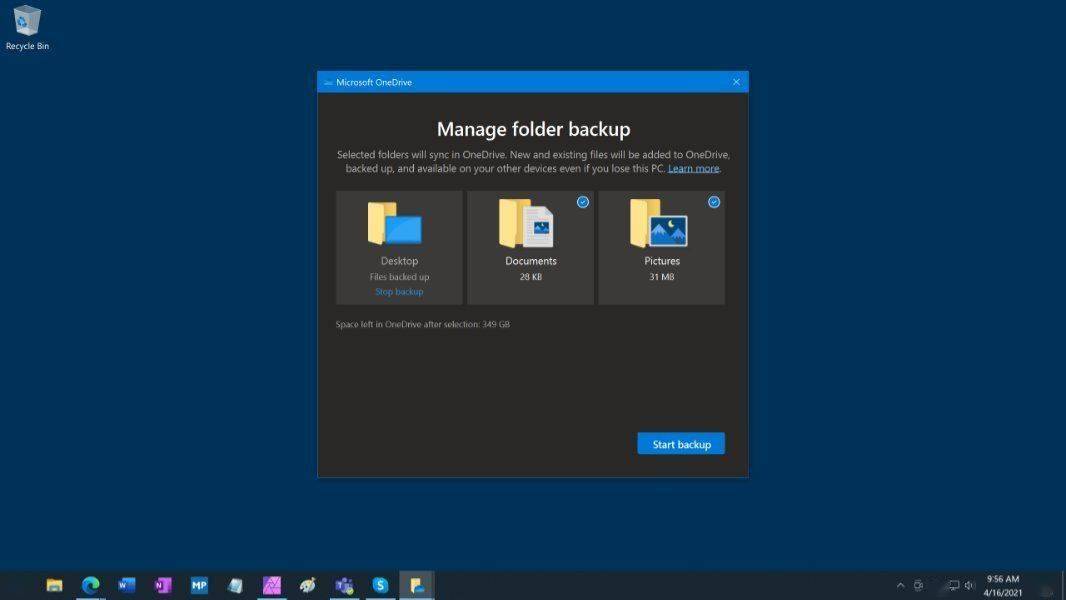Open the pink Affinity Photo taskbar icon
This screenshot has width=1066, height=600.
pos(272,585)
